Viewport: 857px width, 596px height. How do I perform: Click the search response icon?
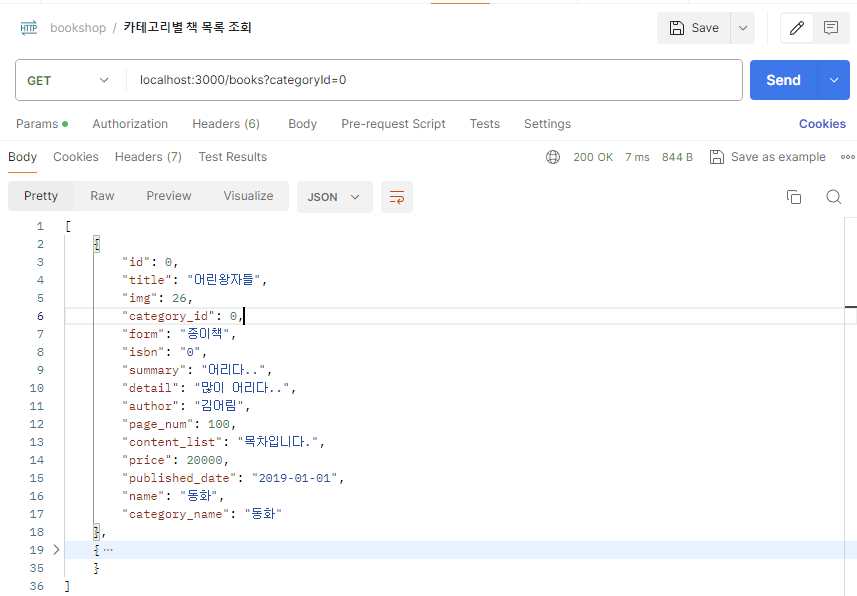click(833, 197)
